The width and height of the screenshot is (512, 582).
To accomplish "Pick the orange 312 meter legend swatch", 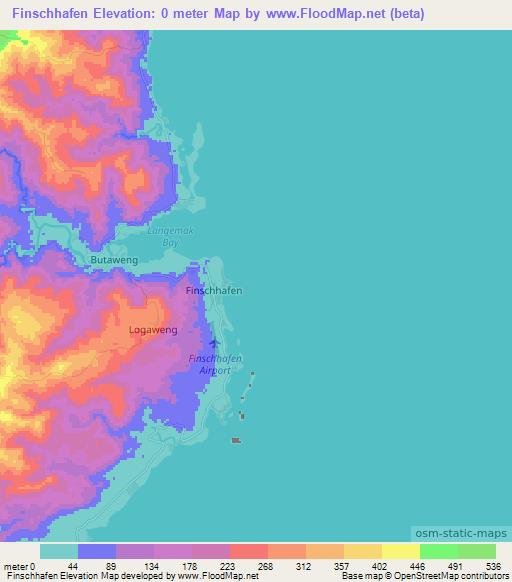I will [325, 551].
